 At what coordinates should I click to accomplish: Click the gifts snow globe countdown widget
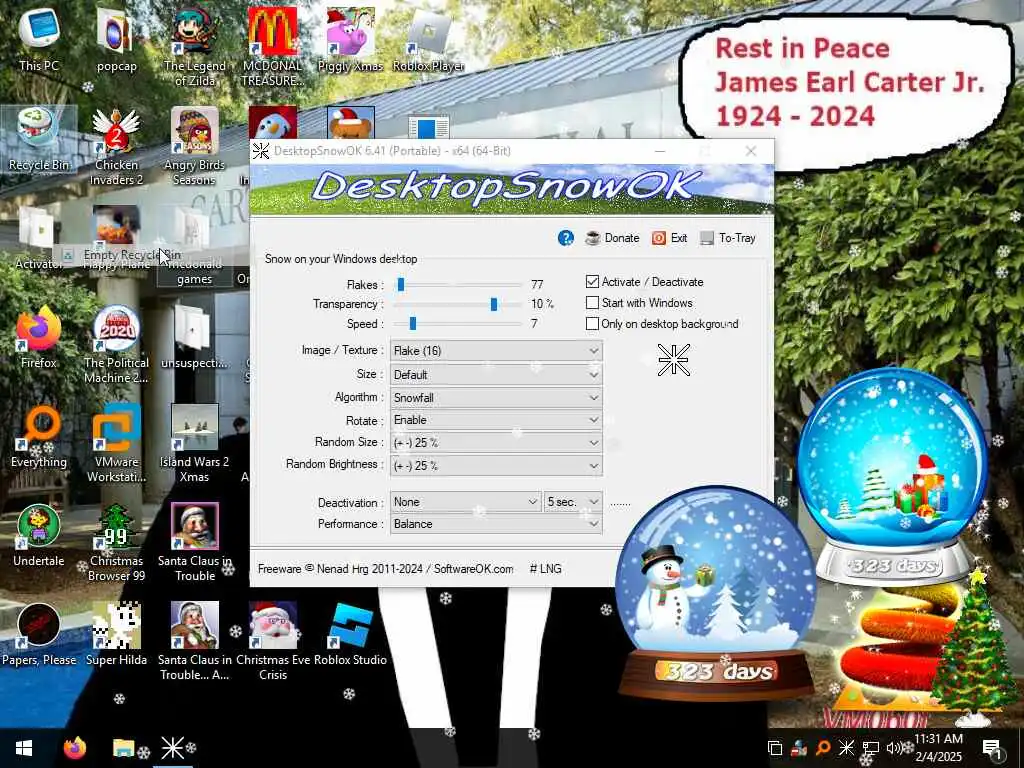point(892,475)
